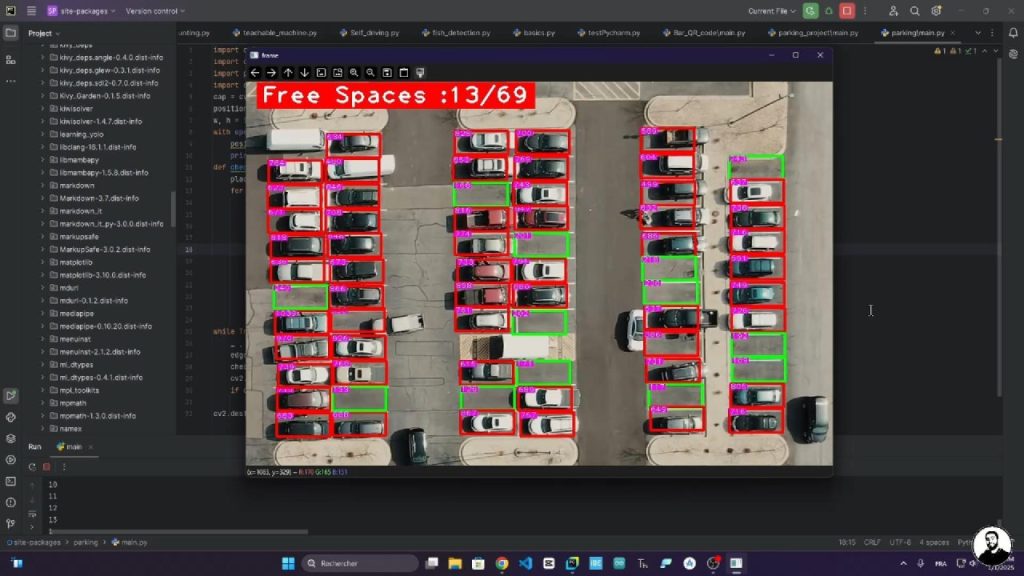Pan left in the OpenCV frame window
Screen dimensions: 1024x576
click(x=255, y=73)
